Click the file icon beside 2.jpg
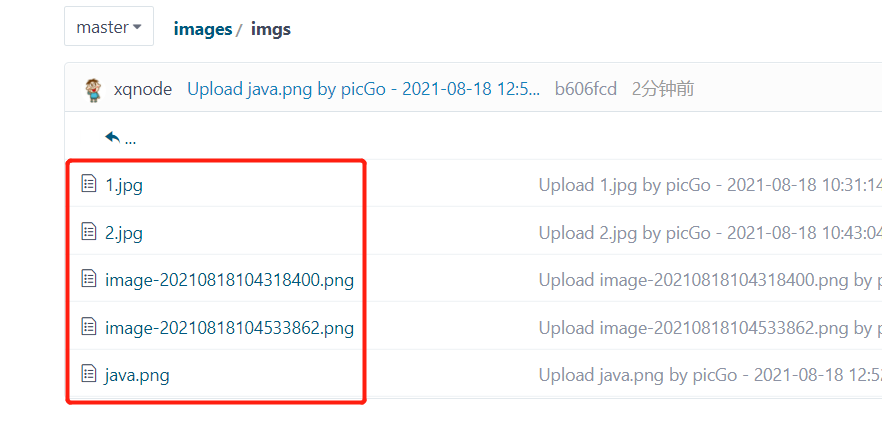Image resolution: width=882 pixels, height=441 pixels. pyautogui.click(x=88, y=231)
